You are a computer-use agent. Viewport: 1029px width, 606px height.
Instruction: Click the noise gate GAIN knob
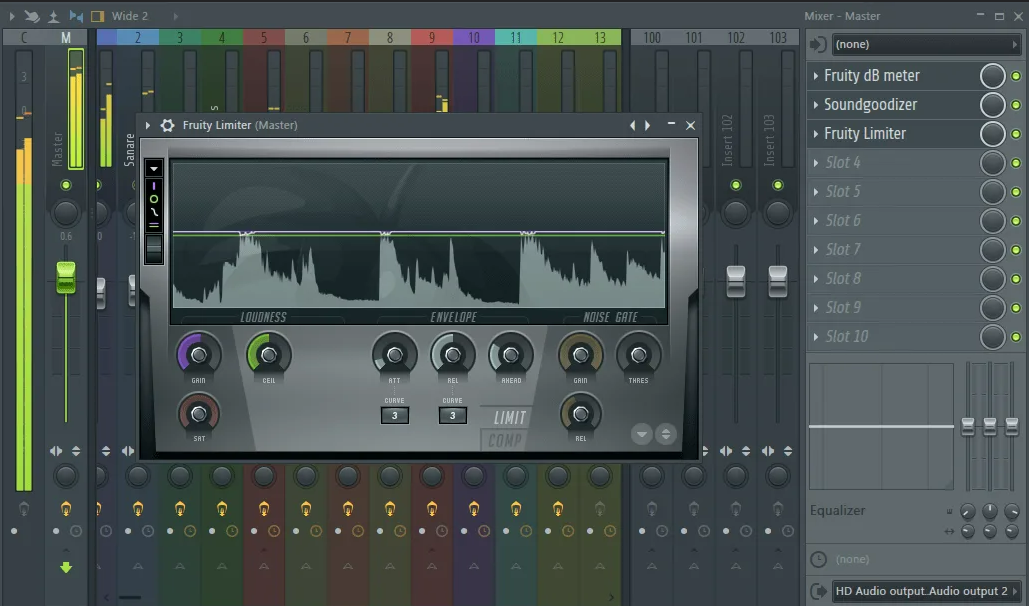point(580,355)
